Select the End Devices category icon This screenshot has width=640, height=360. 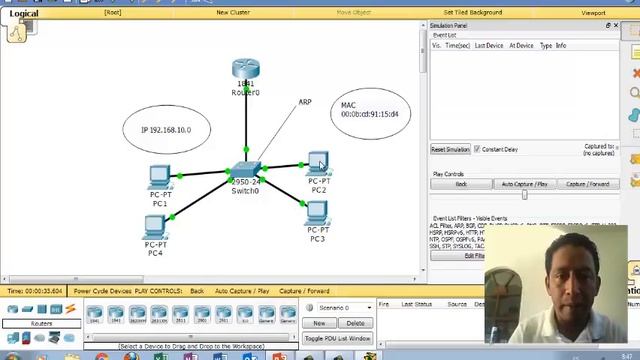pos(13,338)
